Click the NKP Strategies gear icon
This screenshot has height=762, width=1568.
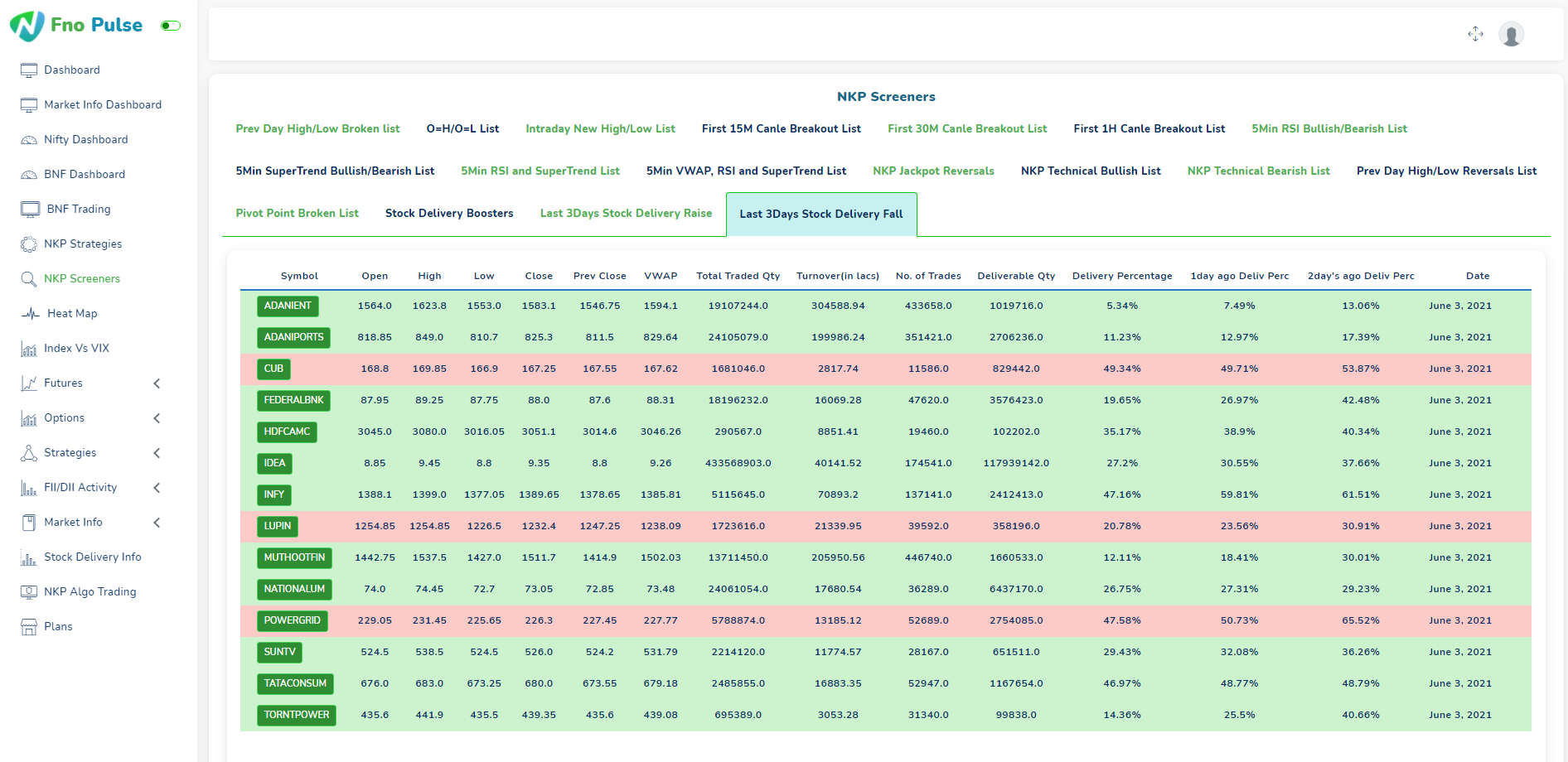(x=29, y=244)
